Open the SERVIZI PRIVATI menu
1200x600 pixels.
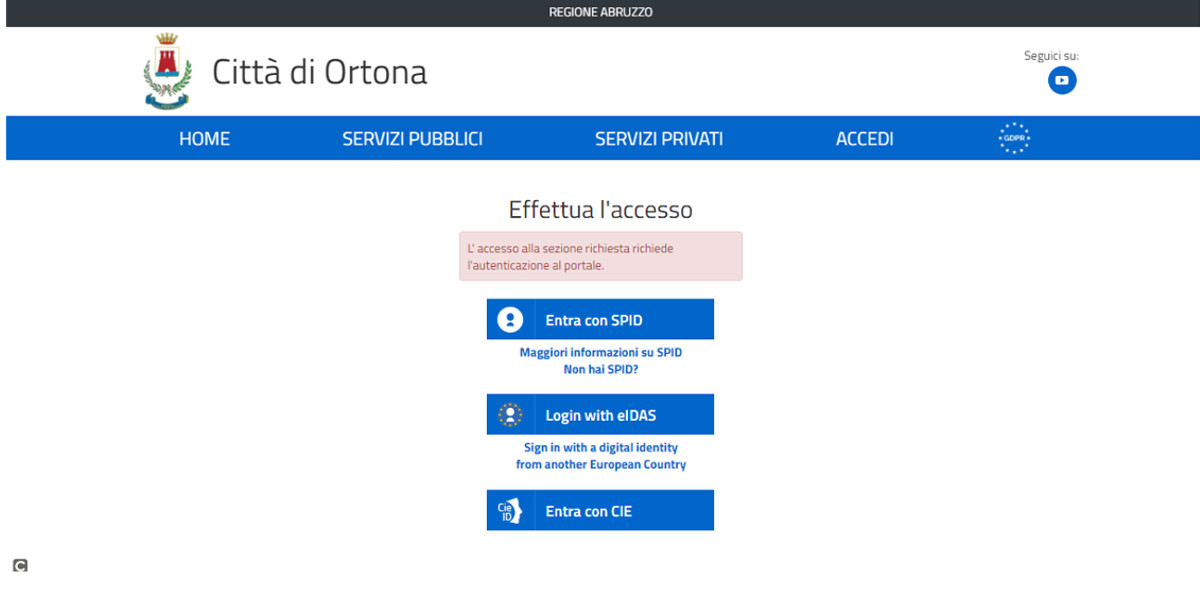click(658, 139)
